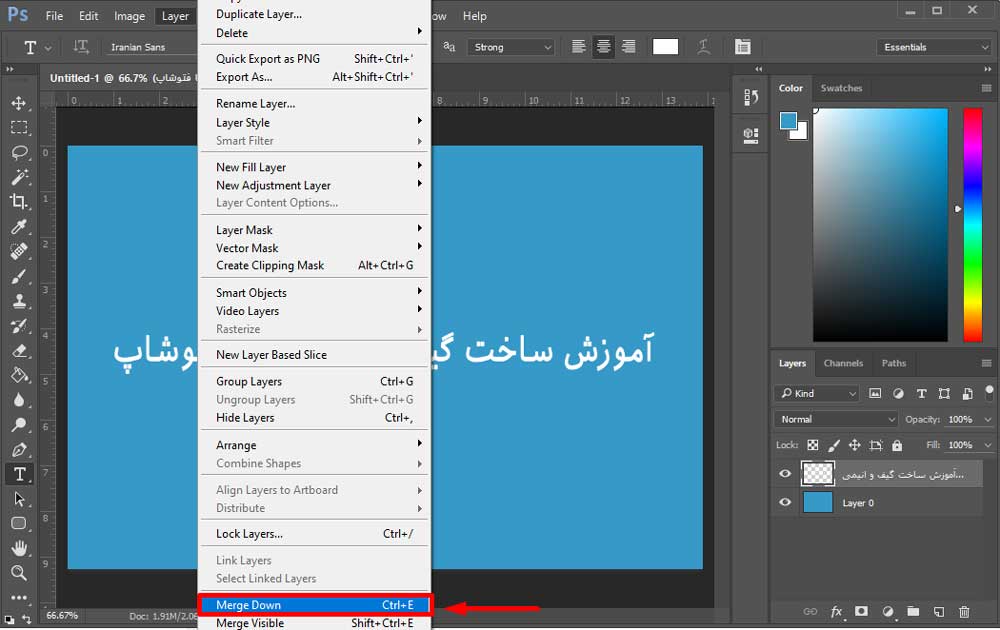Viewport: 1000px width, 630px height.
Task: Select the Pen tool
Action: pos(19,450)
